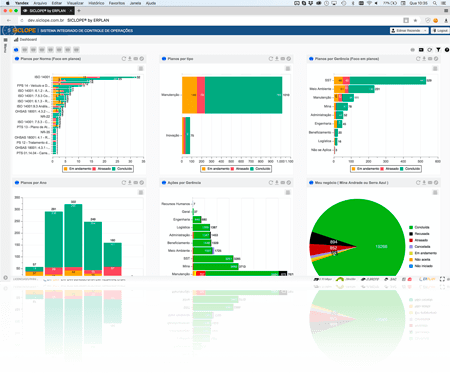The image size is (450, 373).
Task: Open the Ajuda menu in the menu bar
Action: coord(151,3)
